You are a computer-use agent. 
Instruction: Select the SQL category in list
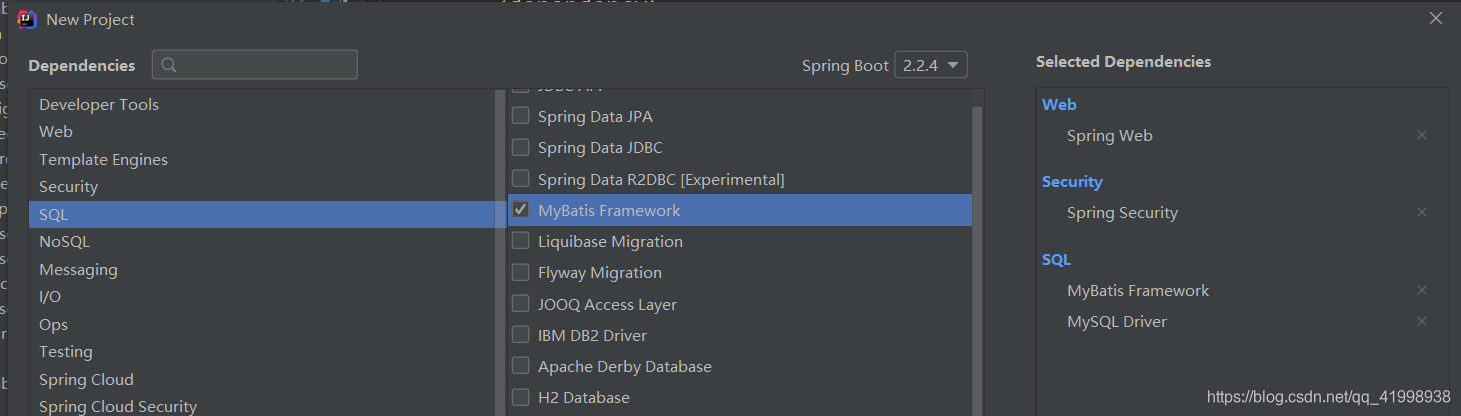[x=262, y=214]
